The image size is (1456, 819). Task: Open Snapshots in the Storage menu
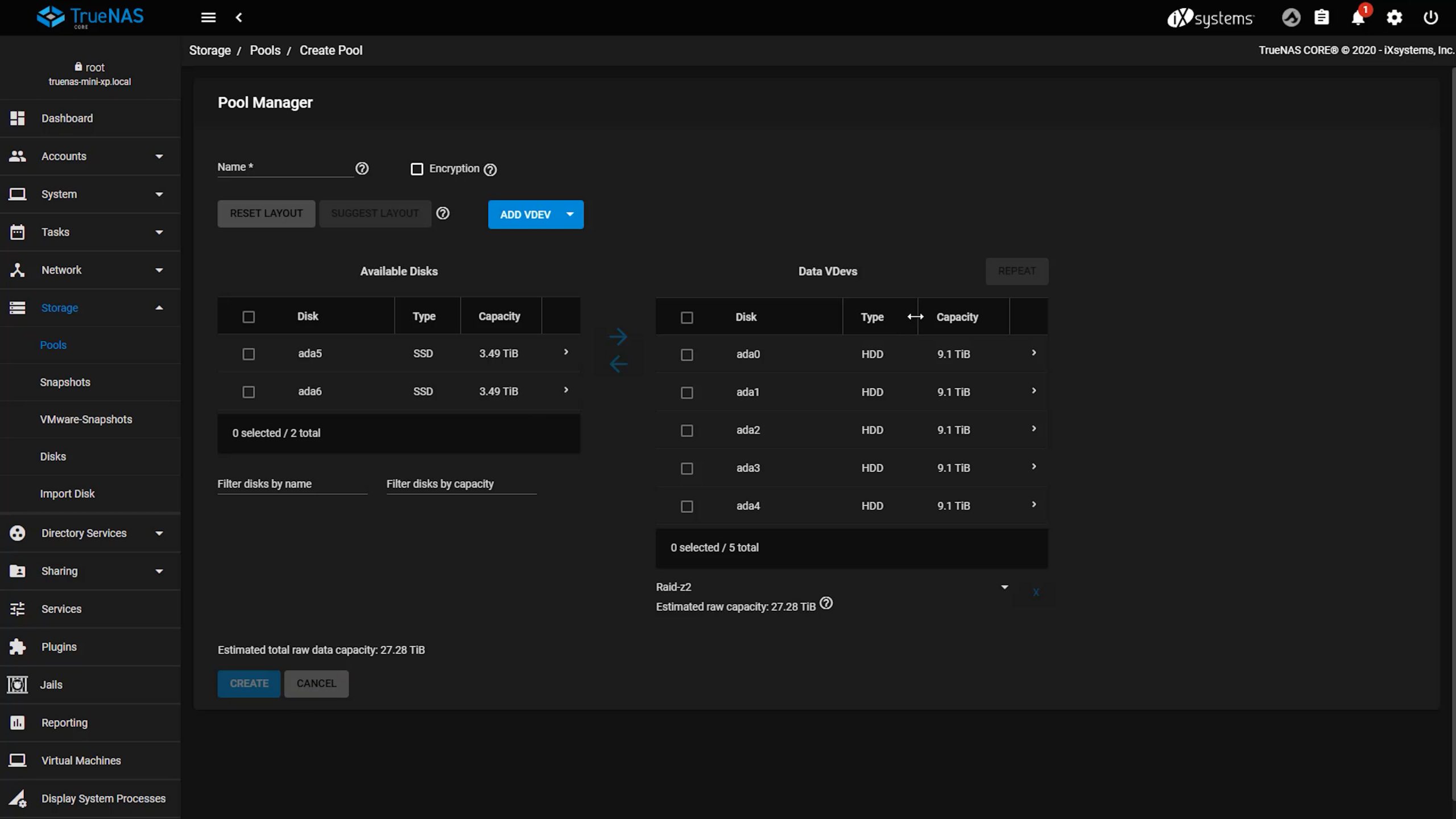pyautogui.click(x=65, y=382)
